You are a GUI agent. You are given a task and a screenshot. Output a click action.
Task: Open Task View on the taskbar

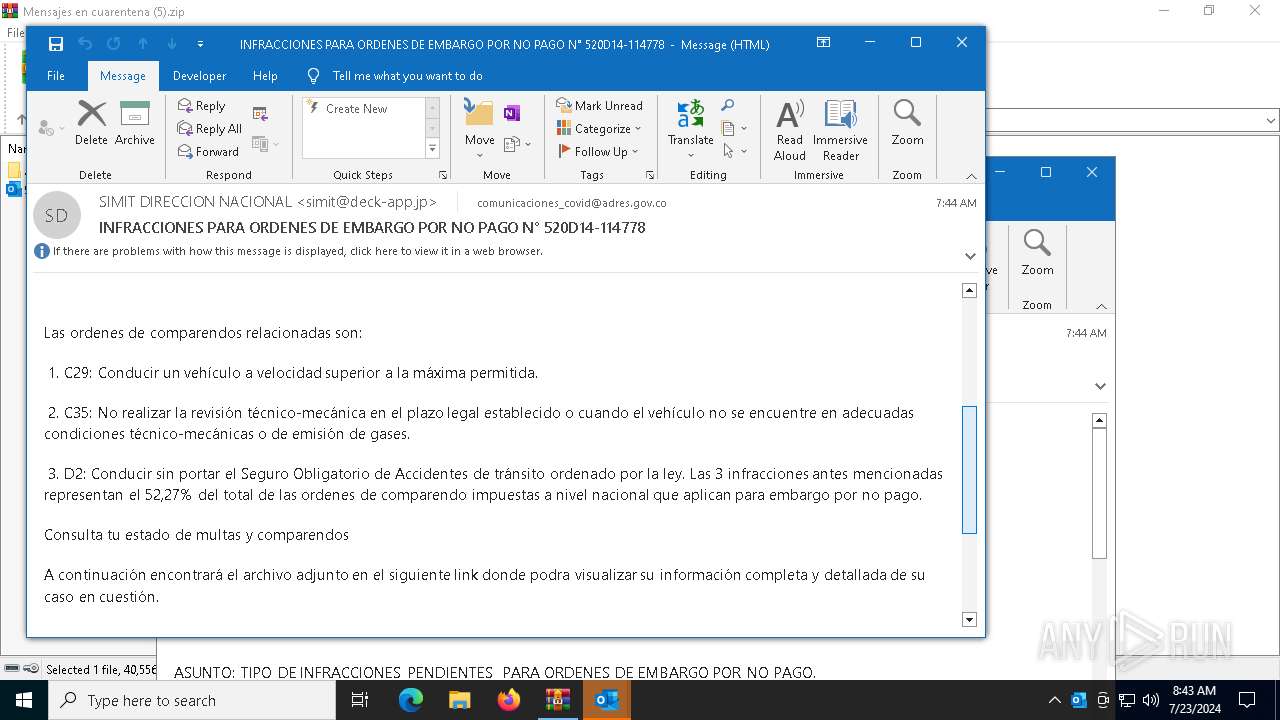pyautogui.click(x=360, y=700)
